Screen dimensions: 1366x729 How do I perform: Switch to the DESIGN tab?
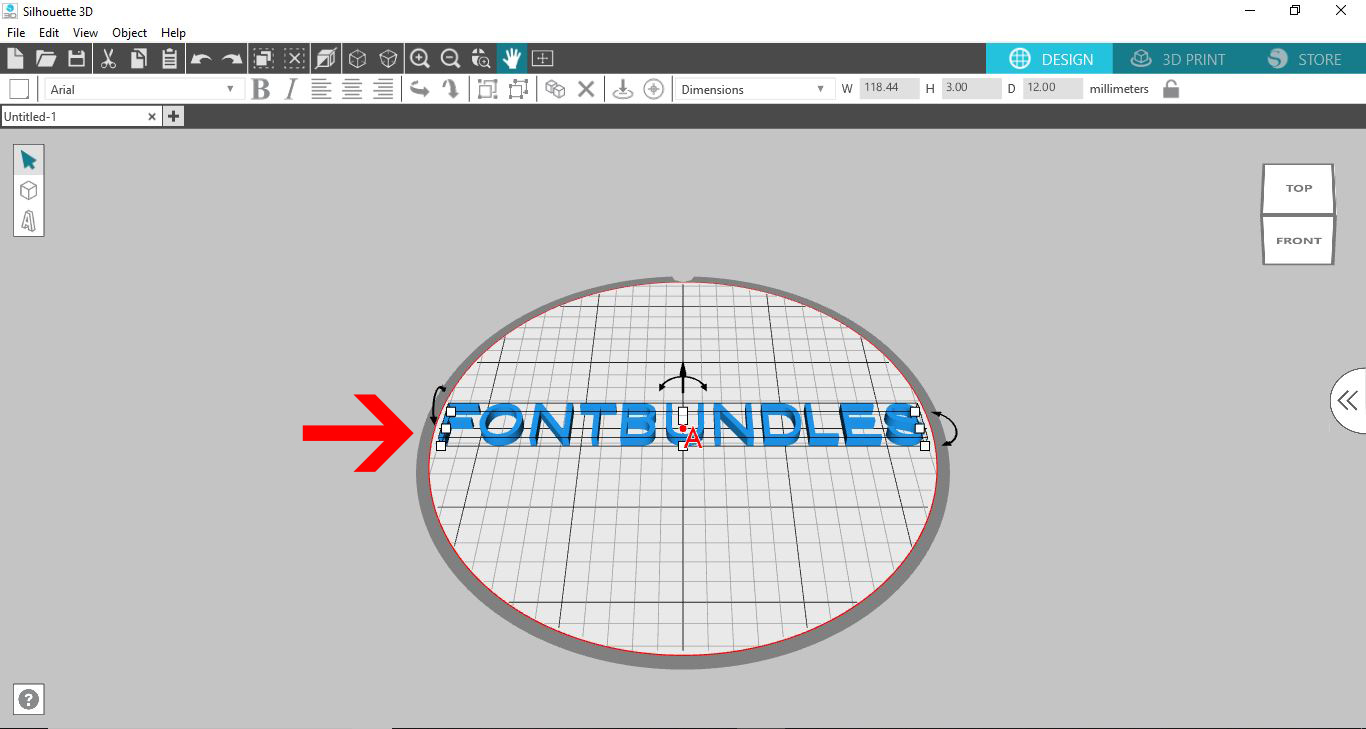coord(1050,59)
